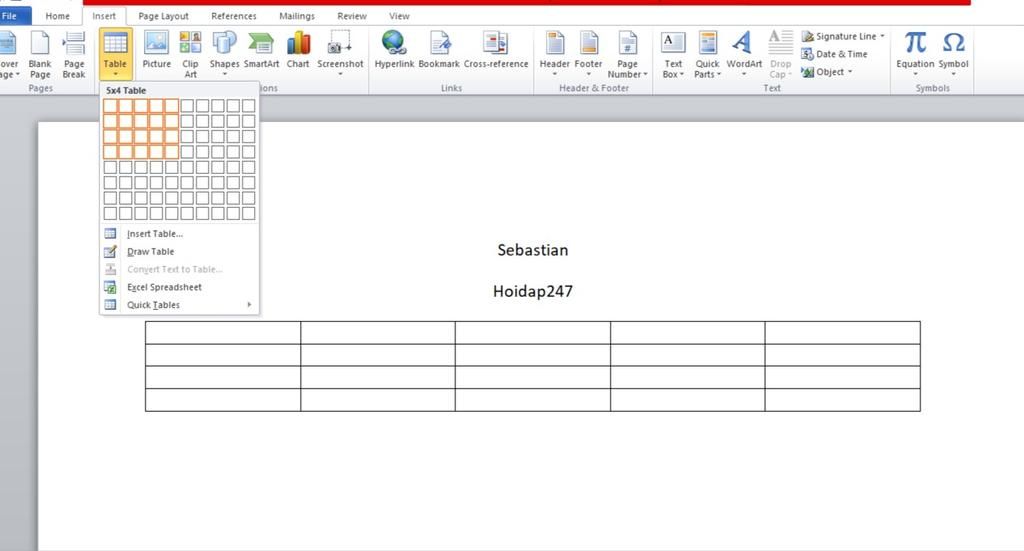The width and height of the screenshot is (1024, 551).
Task: Expand the Signature Line dropdown arrow
Action: [882, 37]
